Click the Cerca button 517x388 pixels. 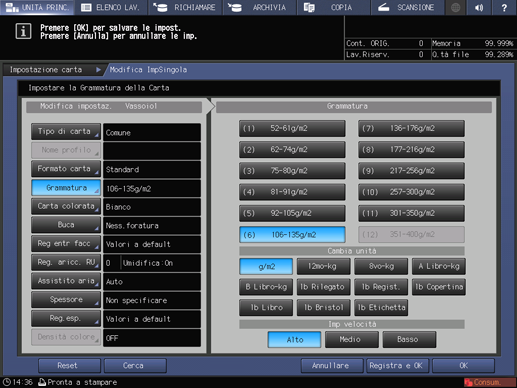(x=135, y=366)
